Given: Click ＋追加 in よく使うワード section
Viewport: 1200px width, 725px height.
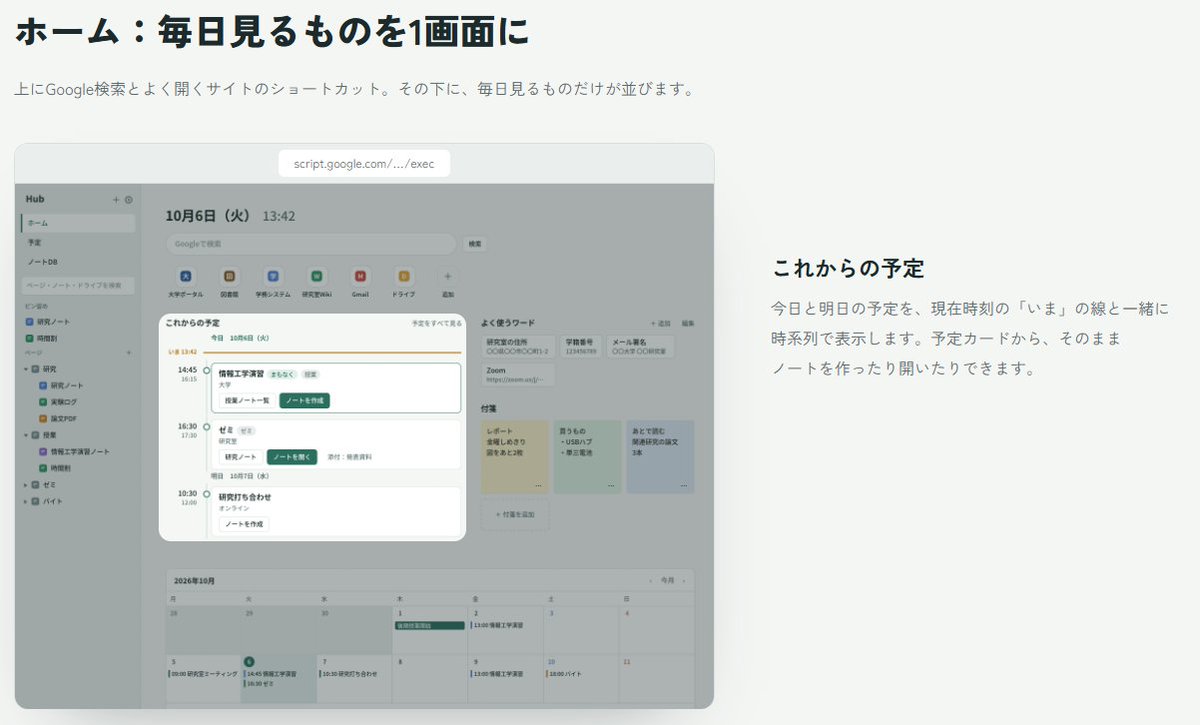Looking at the screenshot, I should point(661,323).
